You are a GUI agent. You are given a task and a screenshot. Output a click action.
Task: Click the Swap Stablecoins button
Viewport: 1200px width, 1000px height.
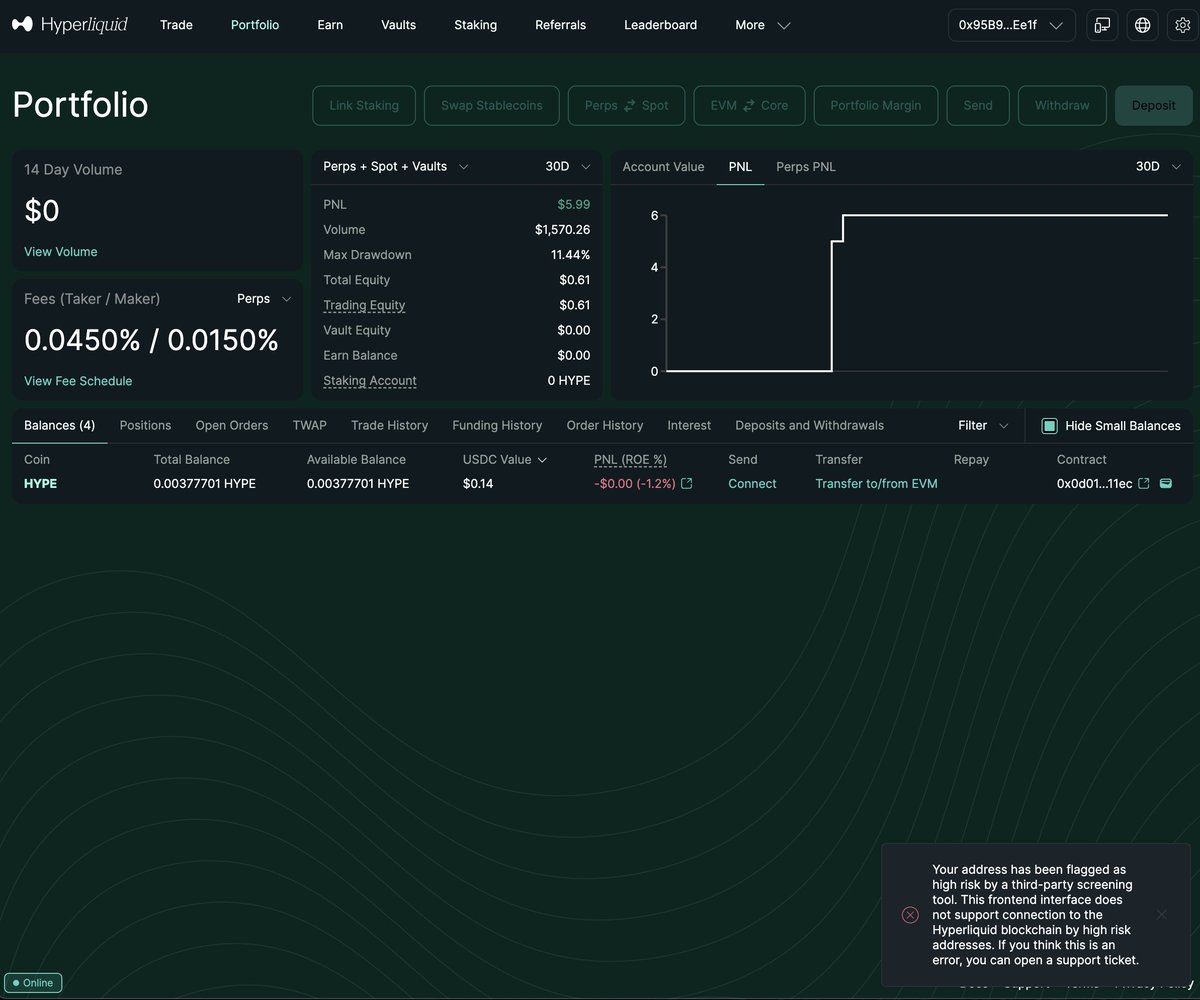pyautogui.click(x=492, y=106)
